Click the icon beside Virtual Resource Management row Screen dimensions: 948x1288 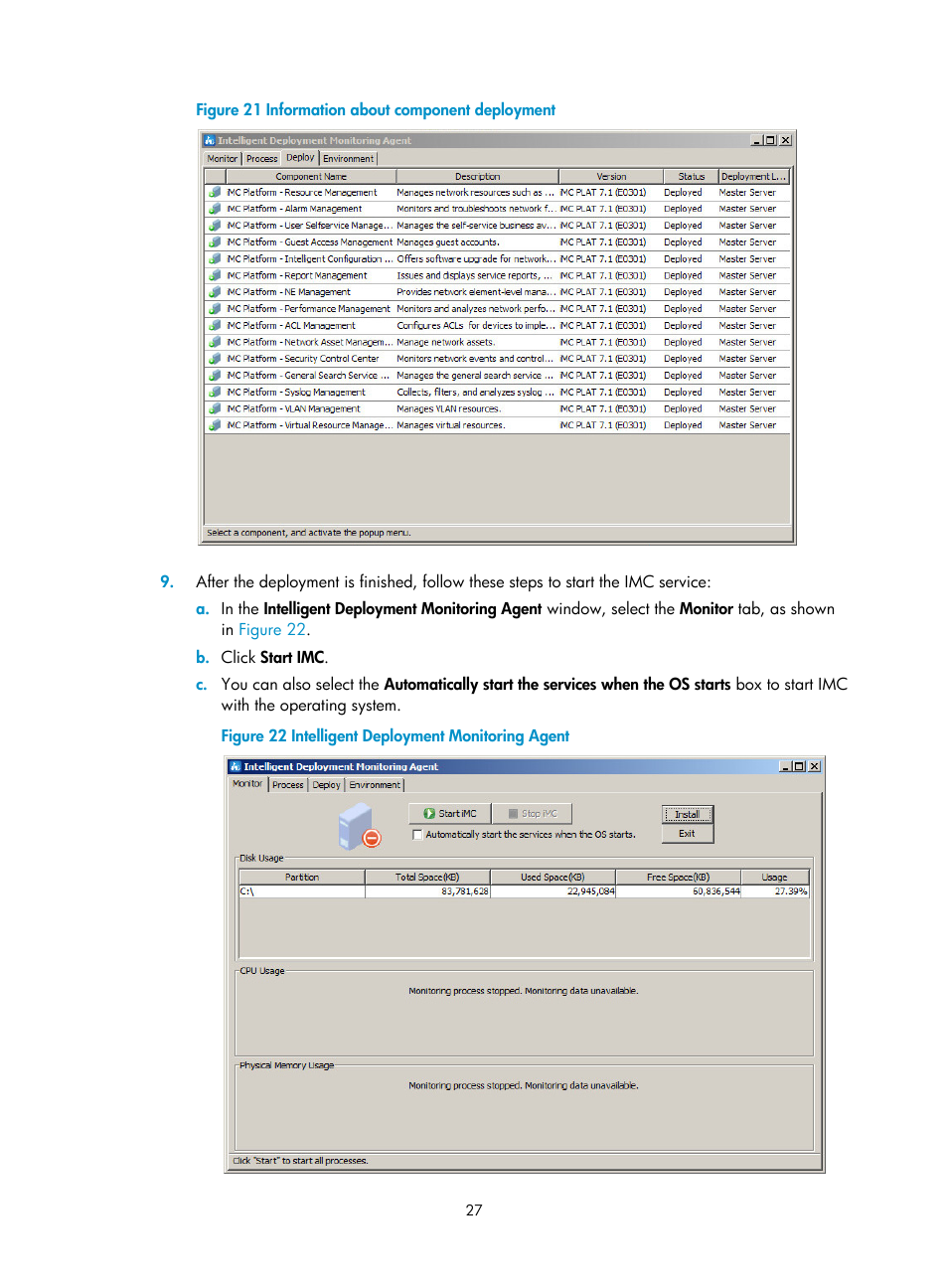click(x=215, y=424)
